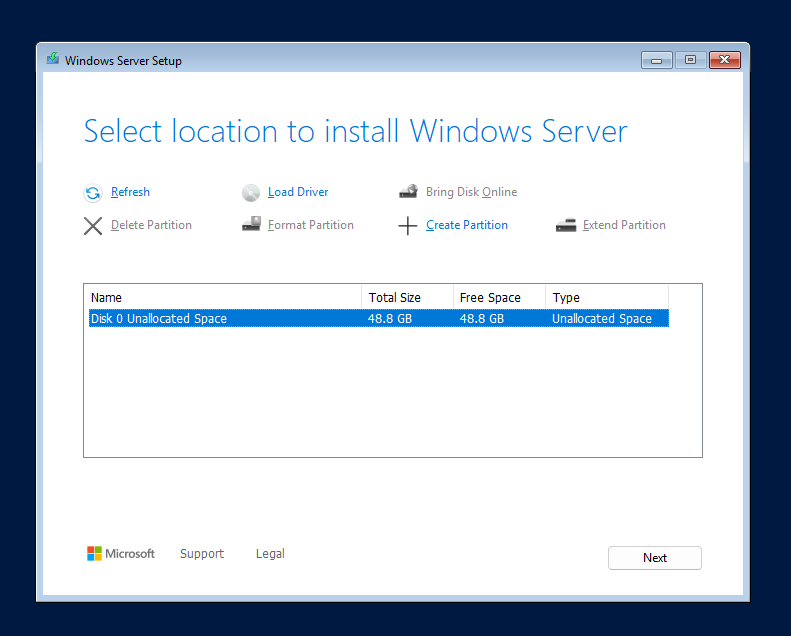The image size is (791, 636).
Task: Close the Windows Server Setup window
Action: tap(724, 60)
